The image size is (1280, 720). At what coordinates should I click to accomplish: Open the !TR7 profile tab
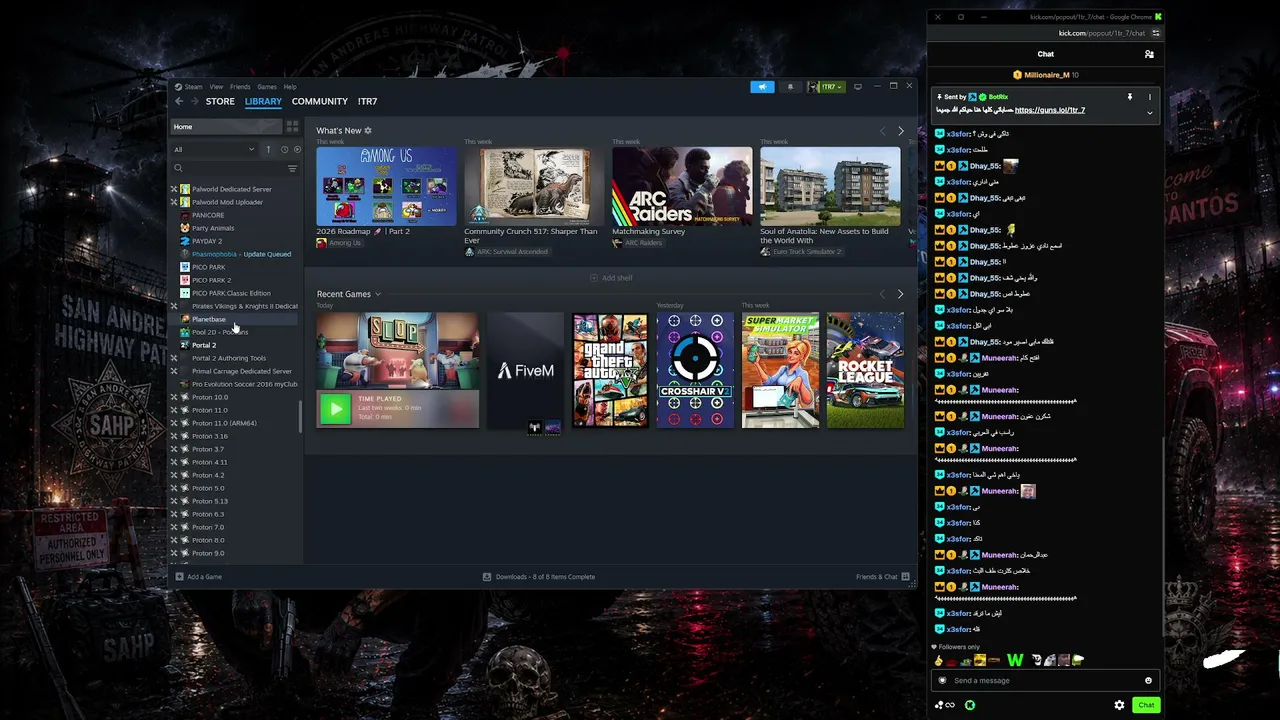367,101
